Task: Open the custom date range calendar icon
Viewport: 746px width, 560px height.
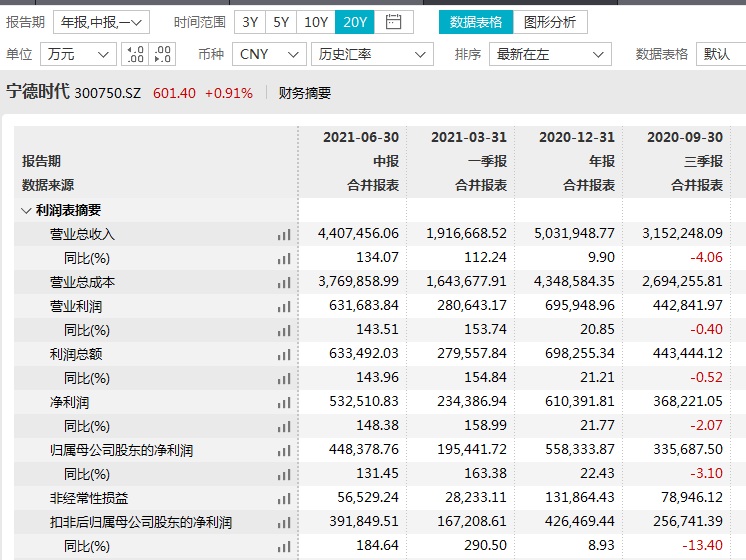Action: [x=393, y=22]
